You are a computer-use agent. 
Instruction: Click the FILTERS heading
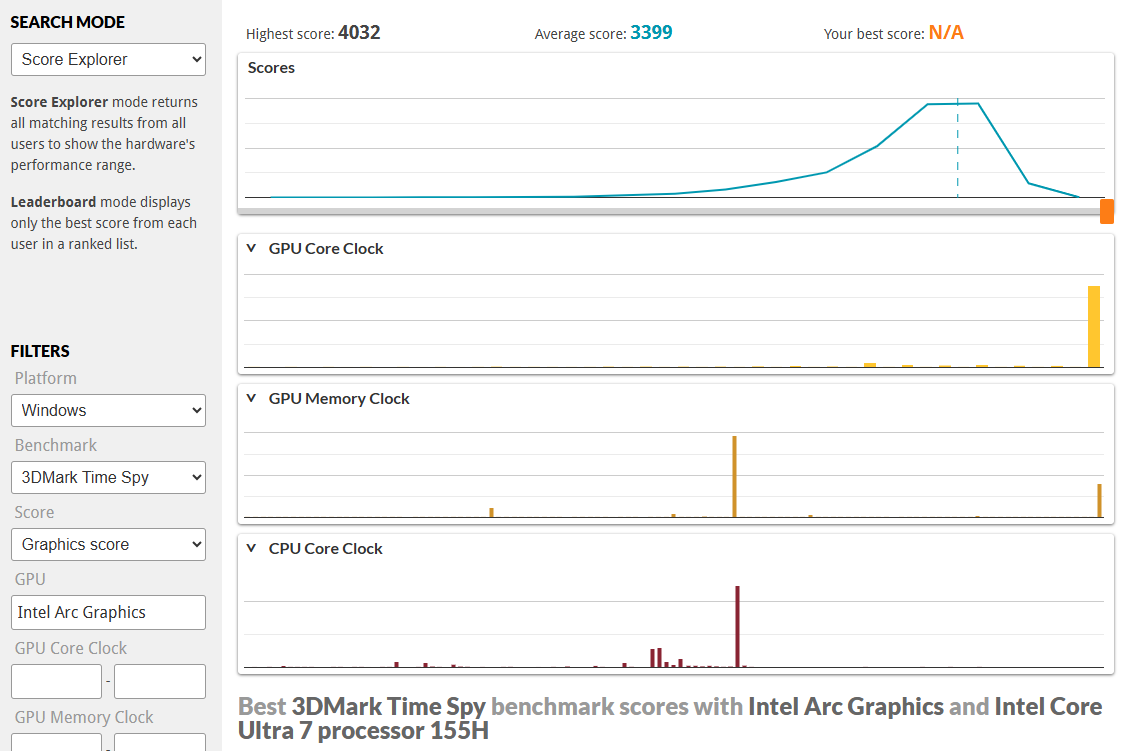pyautogui.click(x=40, y=351)
